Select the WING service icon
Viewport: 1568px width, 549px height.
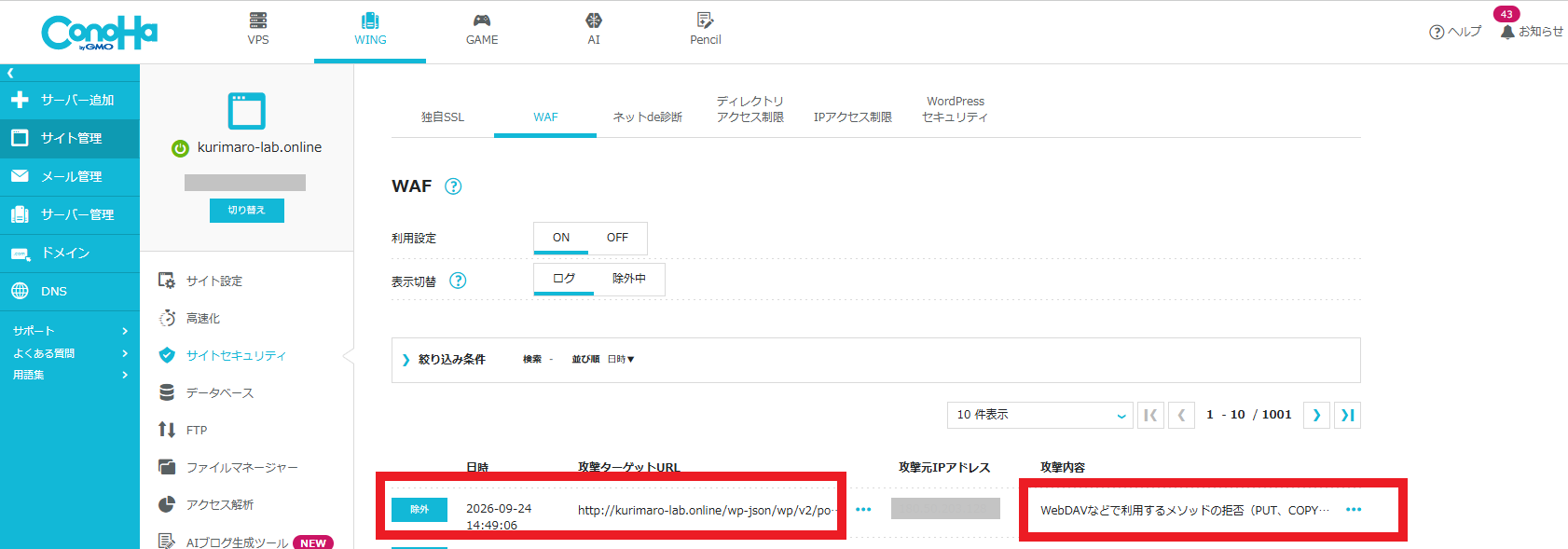coord(370,28)
